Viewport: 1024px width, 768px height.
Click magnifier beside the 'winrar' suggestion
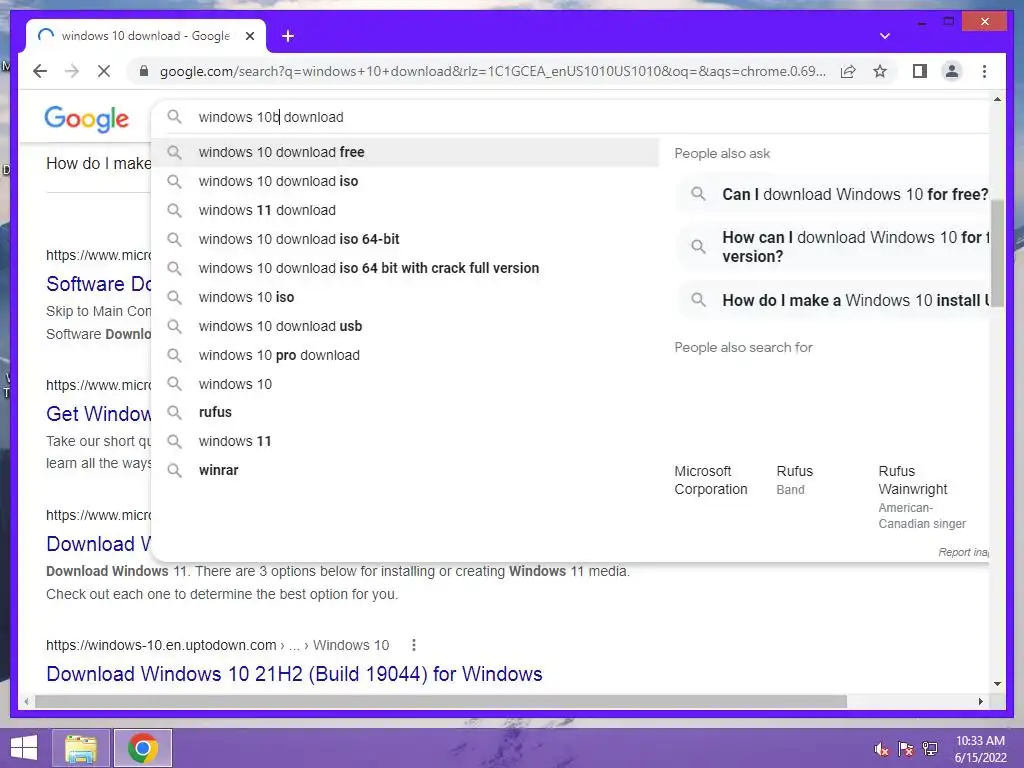[174, 470]
